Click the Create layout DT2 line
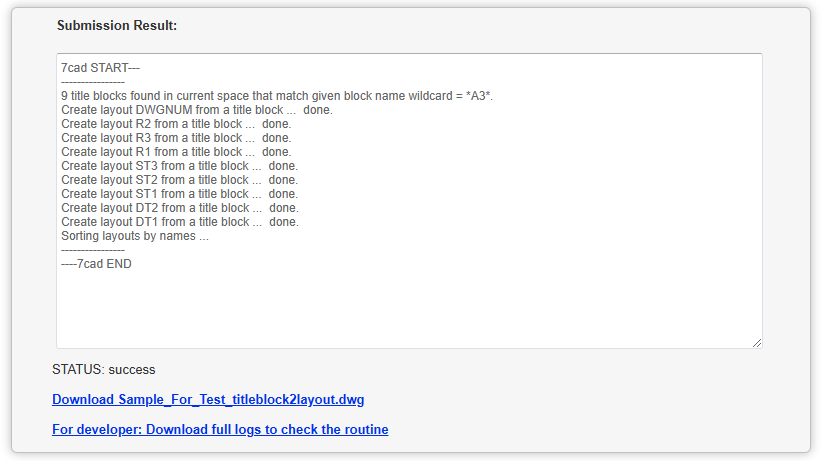The width and height of the screenshot is (822, 461). 179,208
